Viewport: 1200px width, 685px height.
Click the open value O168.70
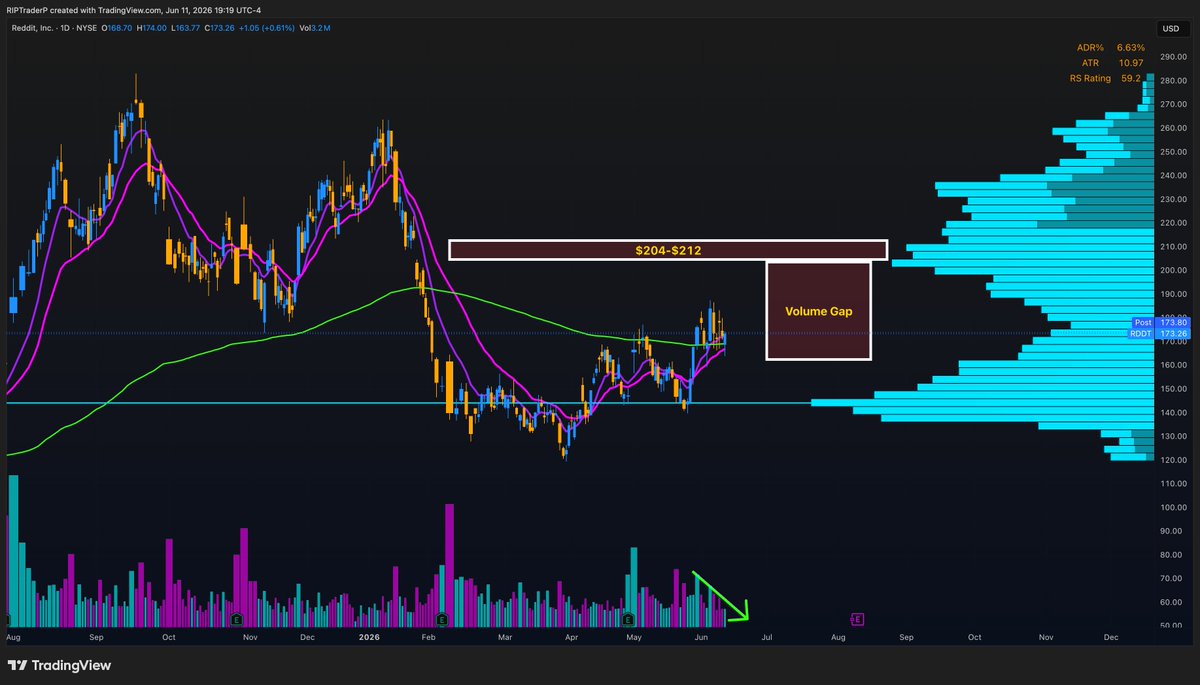click(117, 28)
